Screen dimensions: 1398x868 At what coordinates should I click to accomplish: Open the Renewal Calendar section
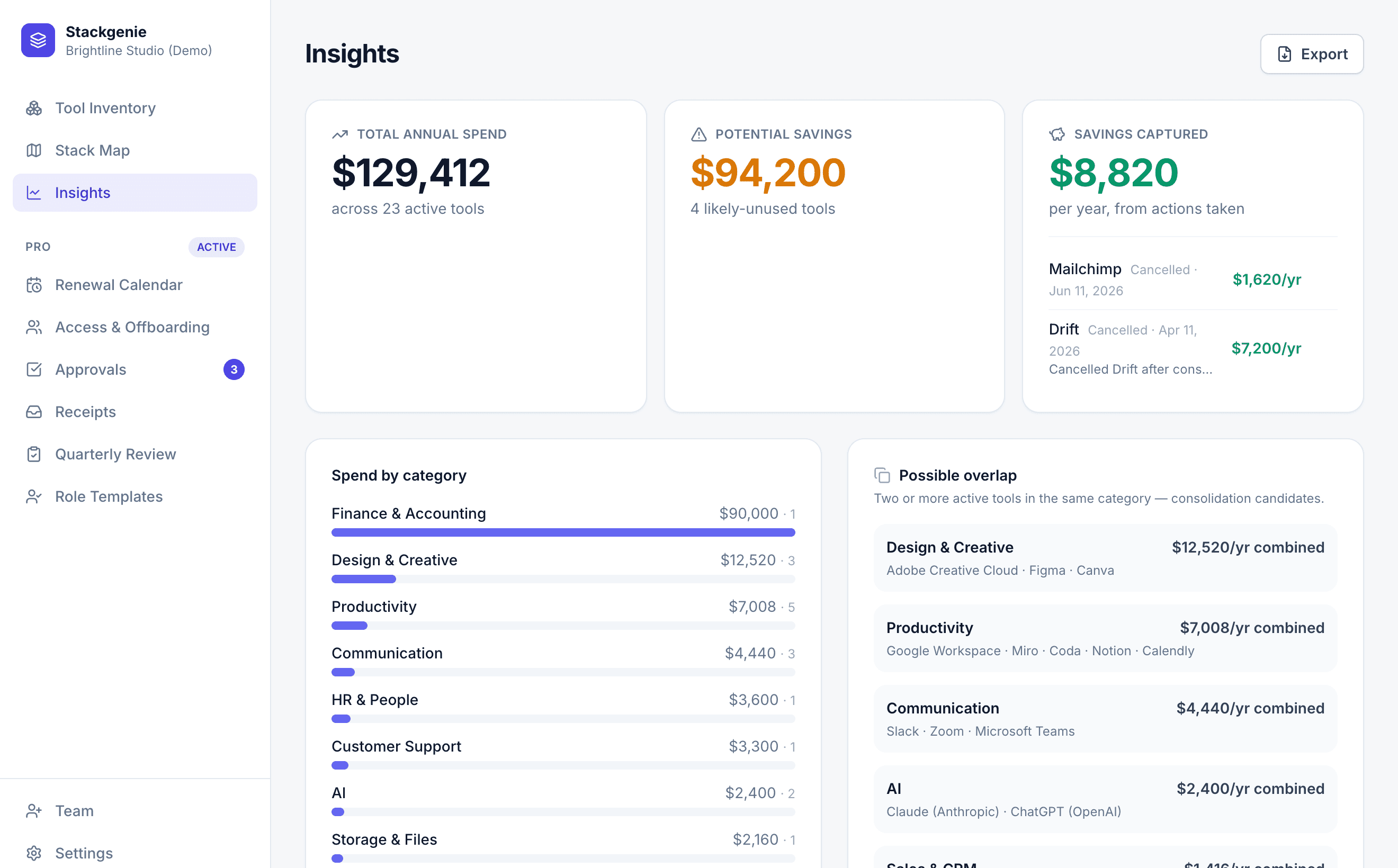click(x=135, y=285)
